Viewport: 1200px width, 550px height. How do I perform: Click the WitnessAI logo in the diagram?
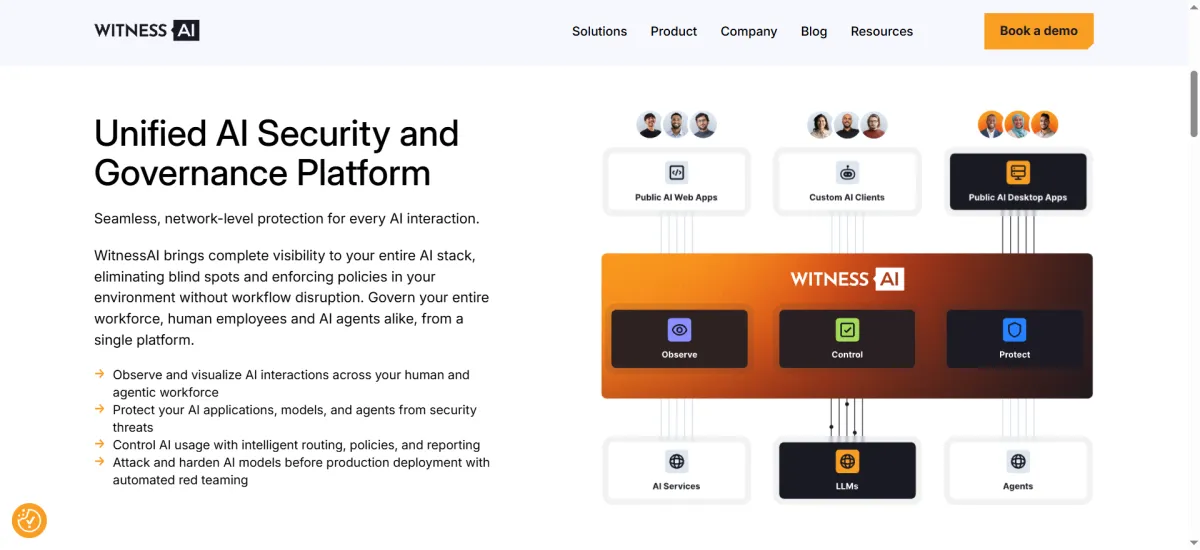click(847, 279)
